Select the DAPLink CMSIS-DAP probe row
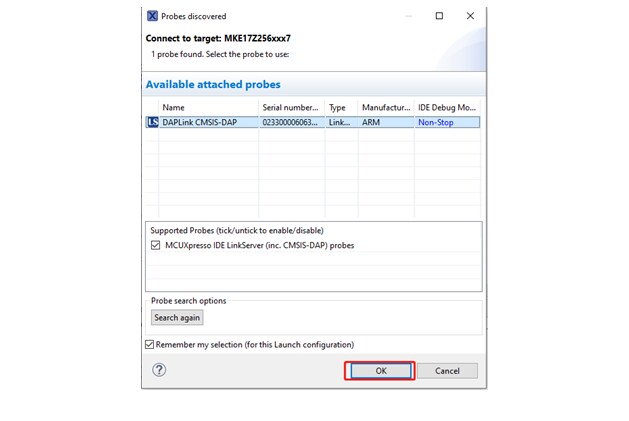 [x=313, y=122]
